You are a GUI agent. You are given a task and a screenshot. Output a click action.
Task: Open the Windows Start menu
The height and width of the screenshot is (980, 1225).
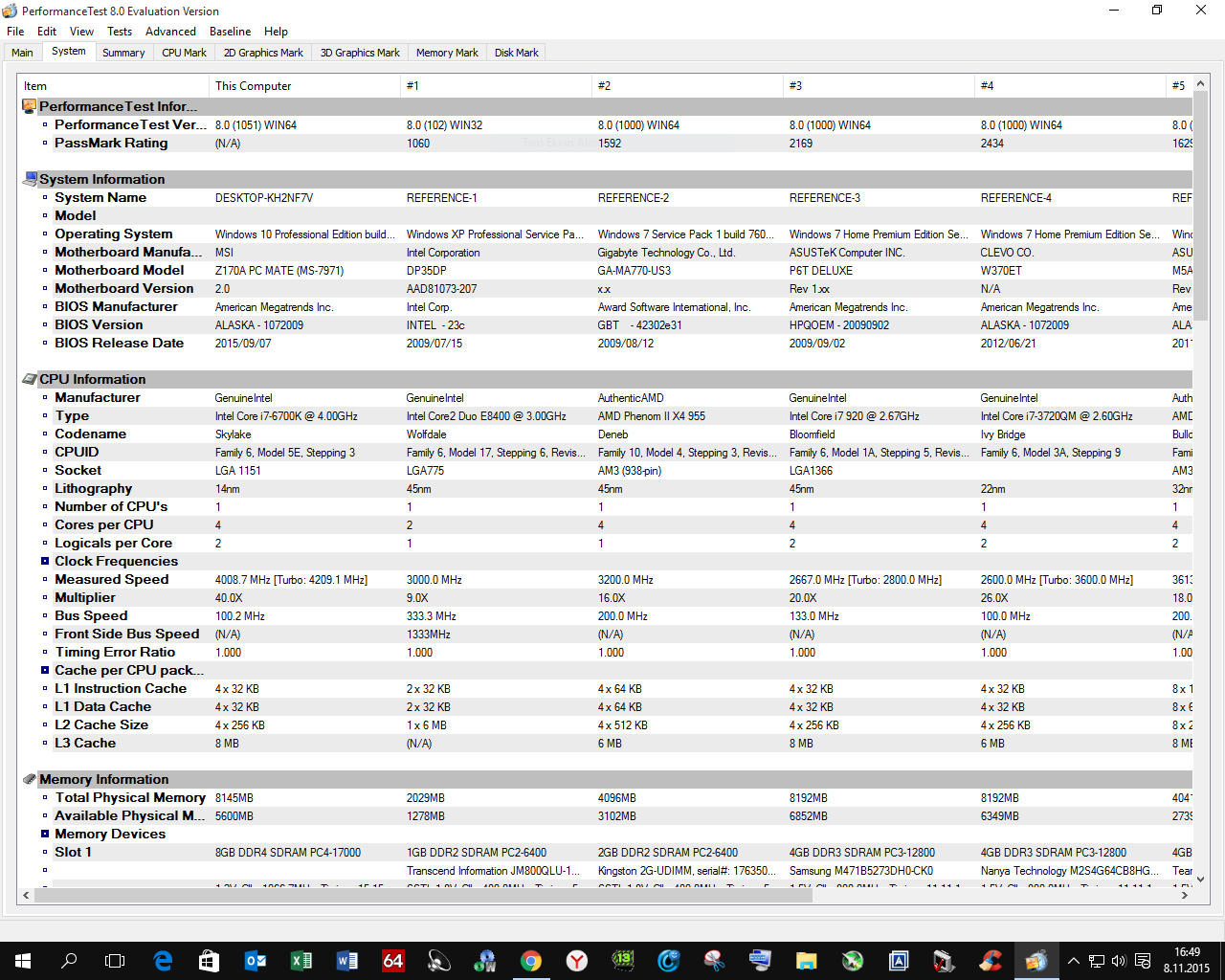(x=23, y=960)
